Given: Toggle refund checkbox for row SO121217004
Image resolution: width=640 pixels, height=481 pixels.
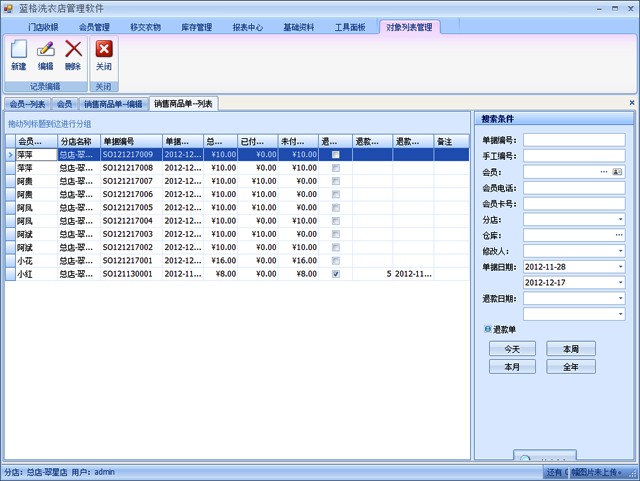Looking at the screenshot, I should pyautogui.click(x=336, y=221).
